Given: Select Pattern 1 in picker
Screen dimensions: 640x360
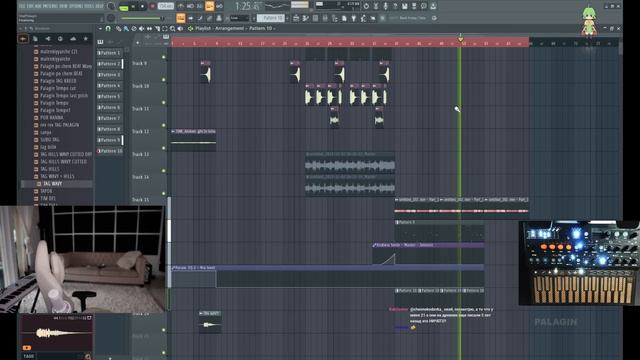Looking at the screenshot, I should [109, 53].
